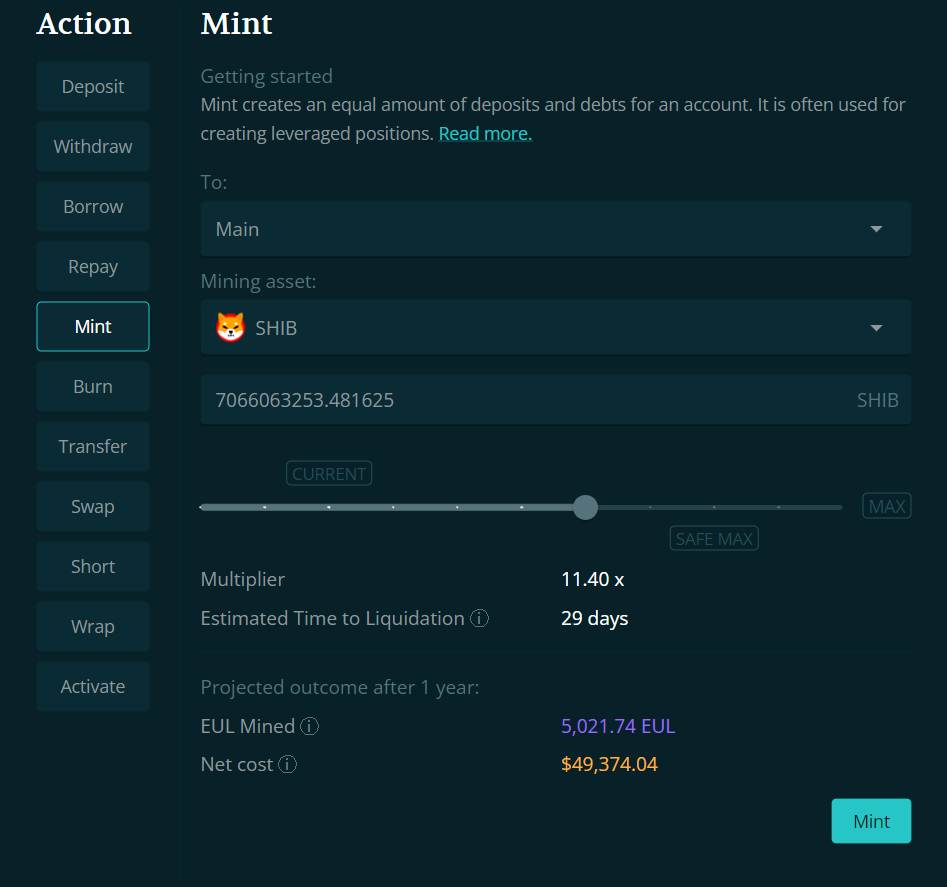Click the SHIB token icon
947x887 pixels.
pos(230,327)
